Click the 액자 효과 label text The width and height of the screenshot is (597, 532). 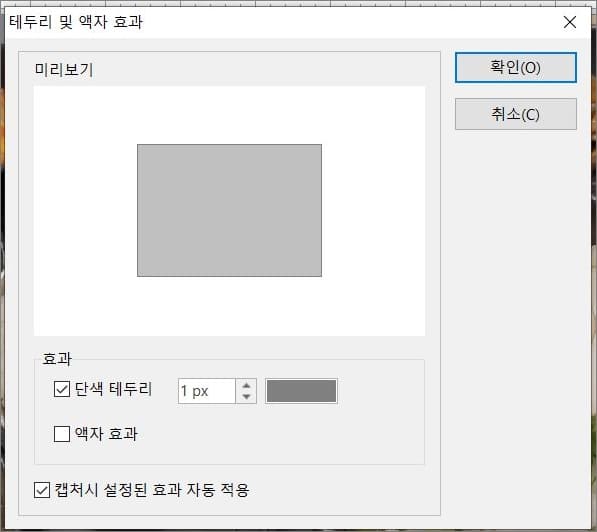tap(106, 434)
